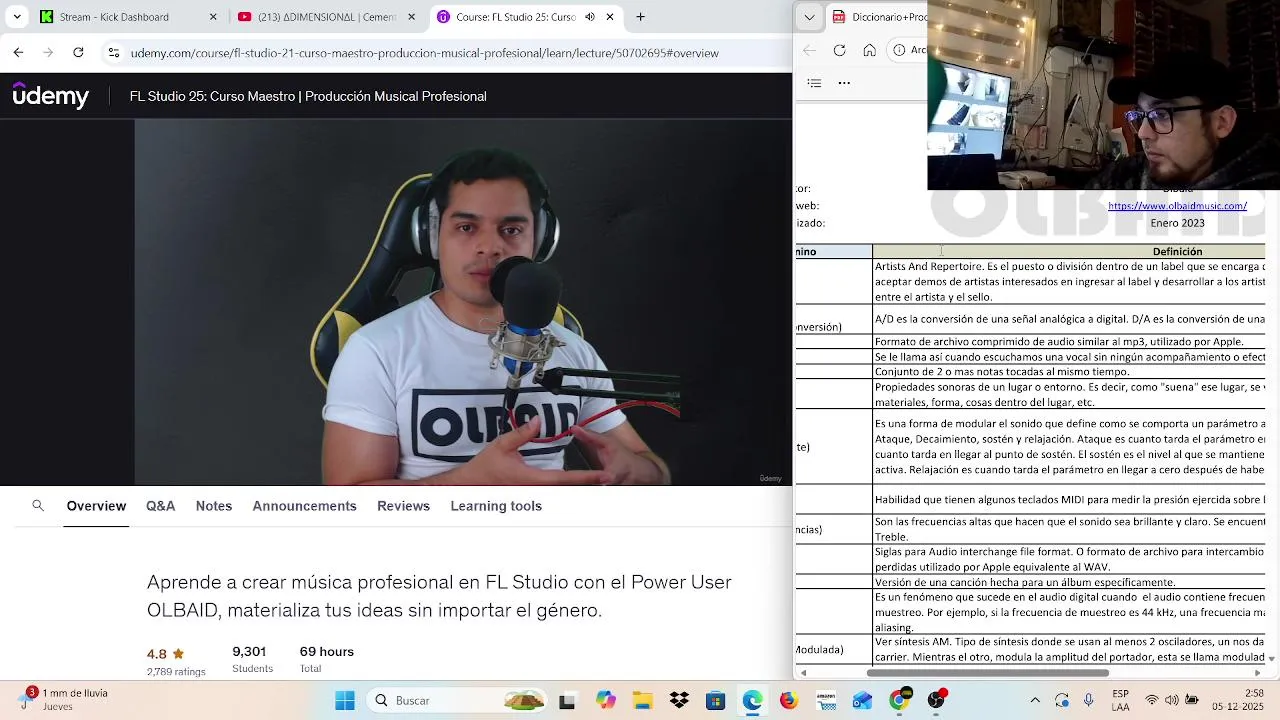Open Firefox from the taskbar
The width and height of the screenshot is (1280, 720).
(789, 701)
